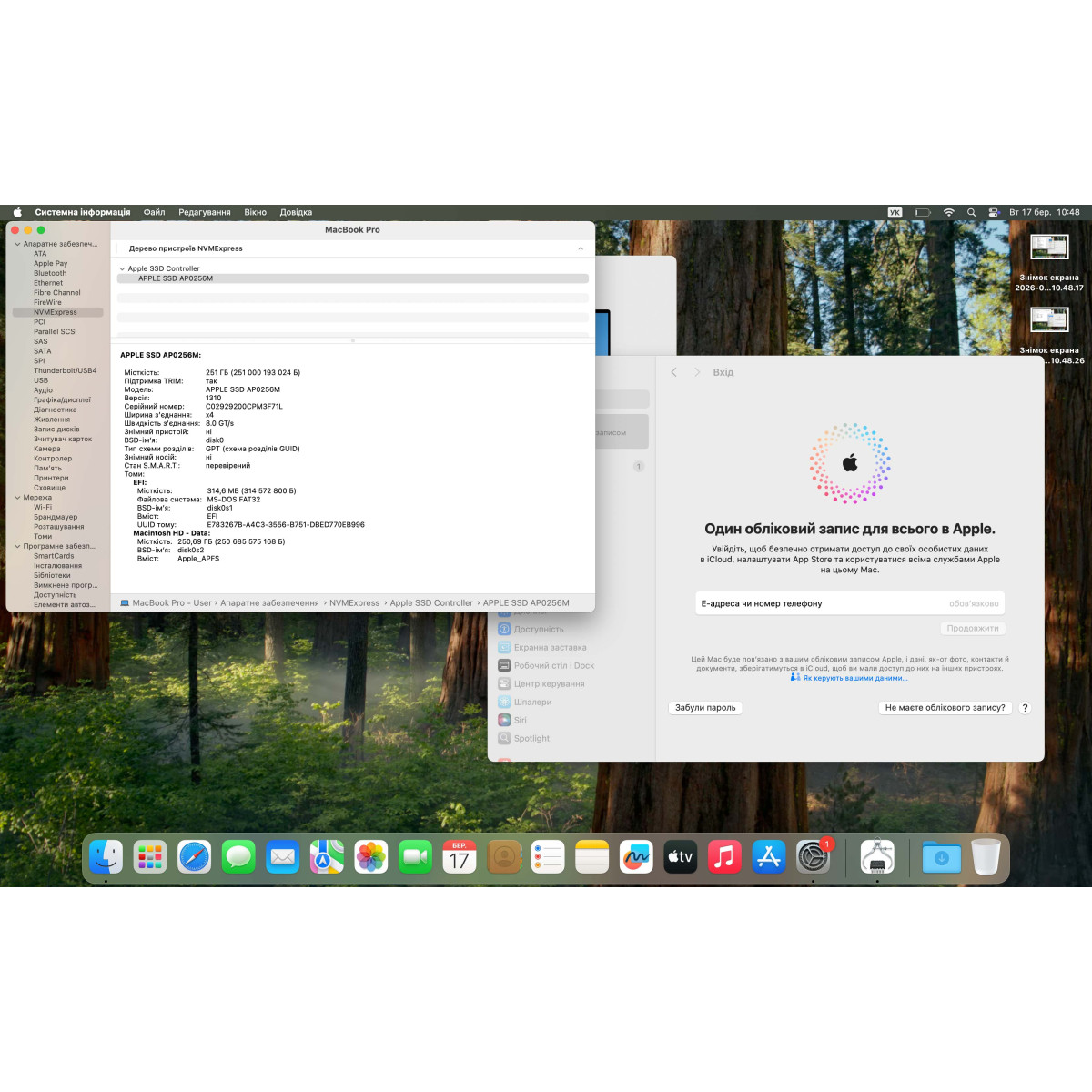Open Spotlight search from the menu bar

971,212
